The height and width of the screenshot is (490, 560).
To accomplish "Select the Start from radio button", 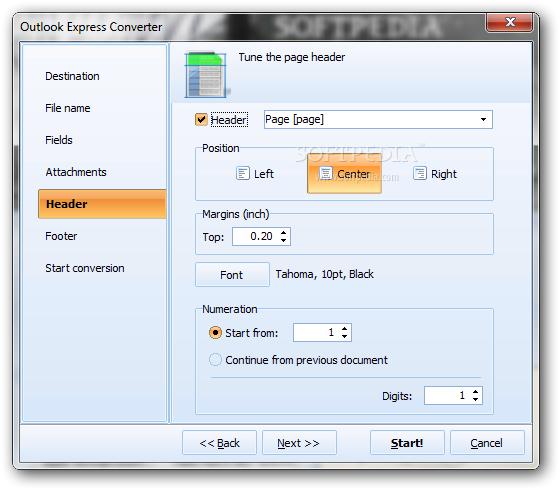I will tap(215, 332).
